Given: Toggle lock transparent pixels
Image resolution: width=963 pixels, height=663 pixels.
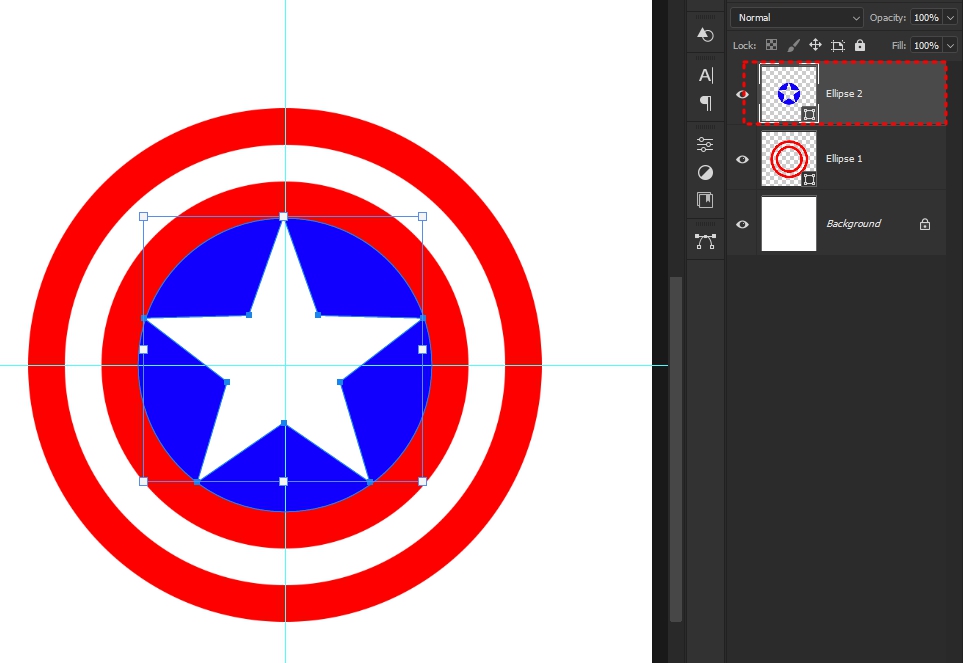Looking at the screenshot, I should click(x=771, y=45).
